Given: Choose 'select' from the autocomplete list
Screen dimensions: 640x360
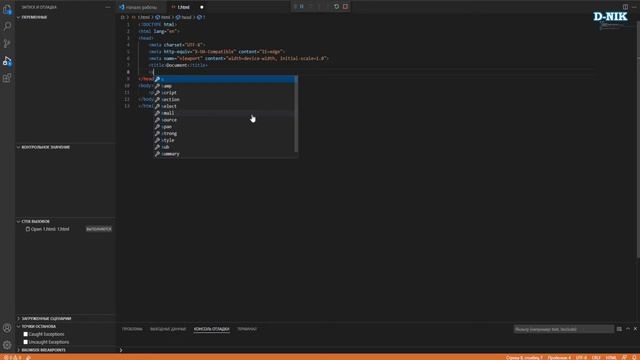Looking at the screenshot, I should (225, 107).
